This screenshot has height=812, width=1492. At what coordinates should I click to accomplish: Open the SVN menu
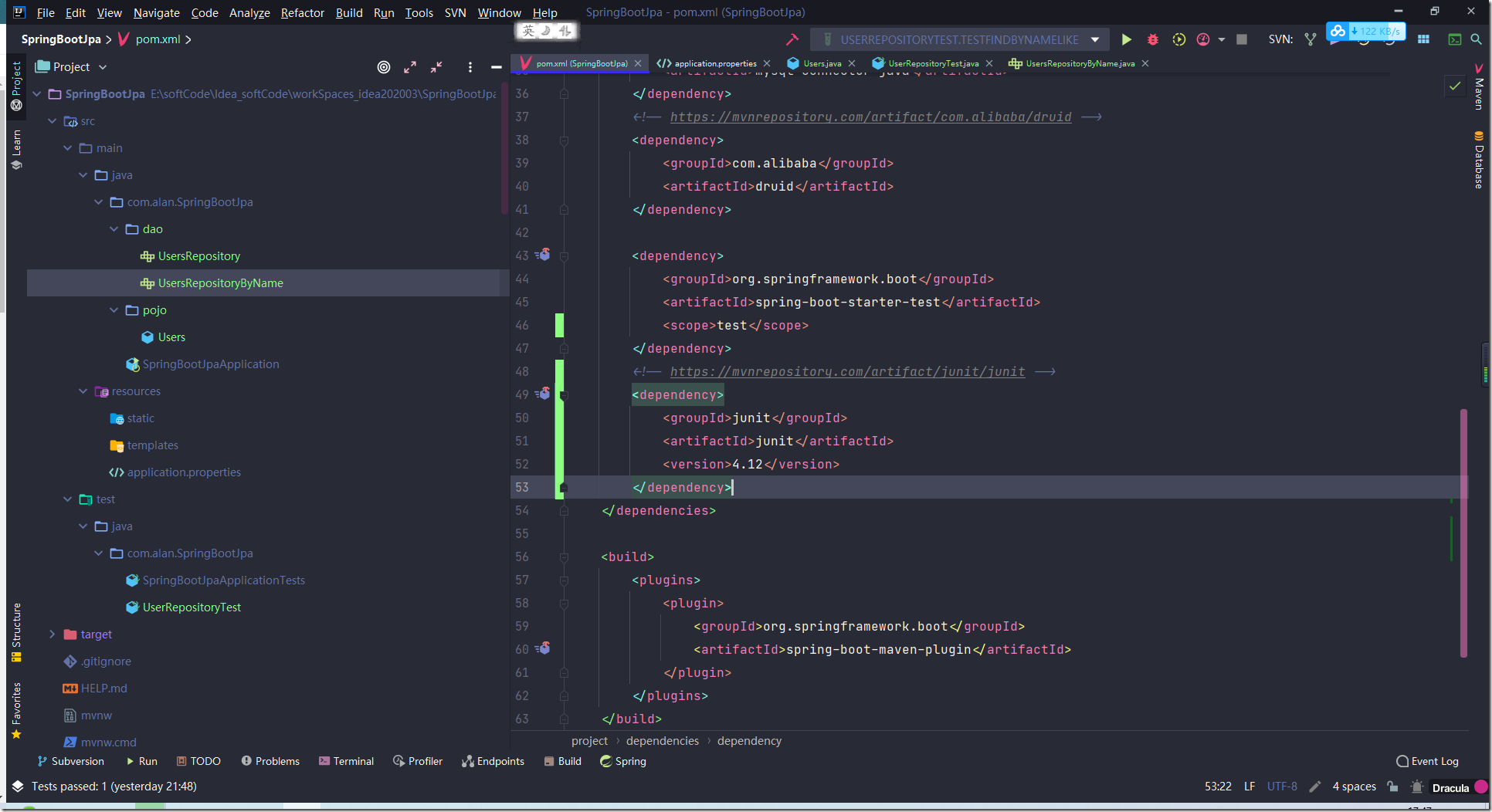[455, 12]
